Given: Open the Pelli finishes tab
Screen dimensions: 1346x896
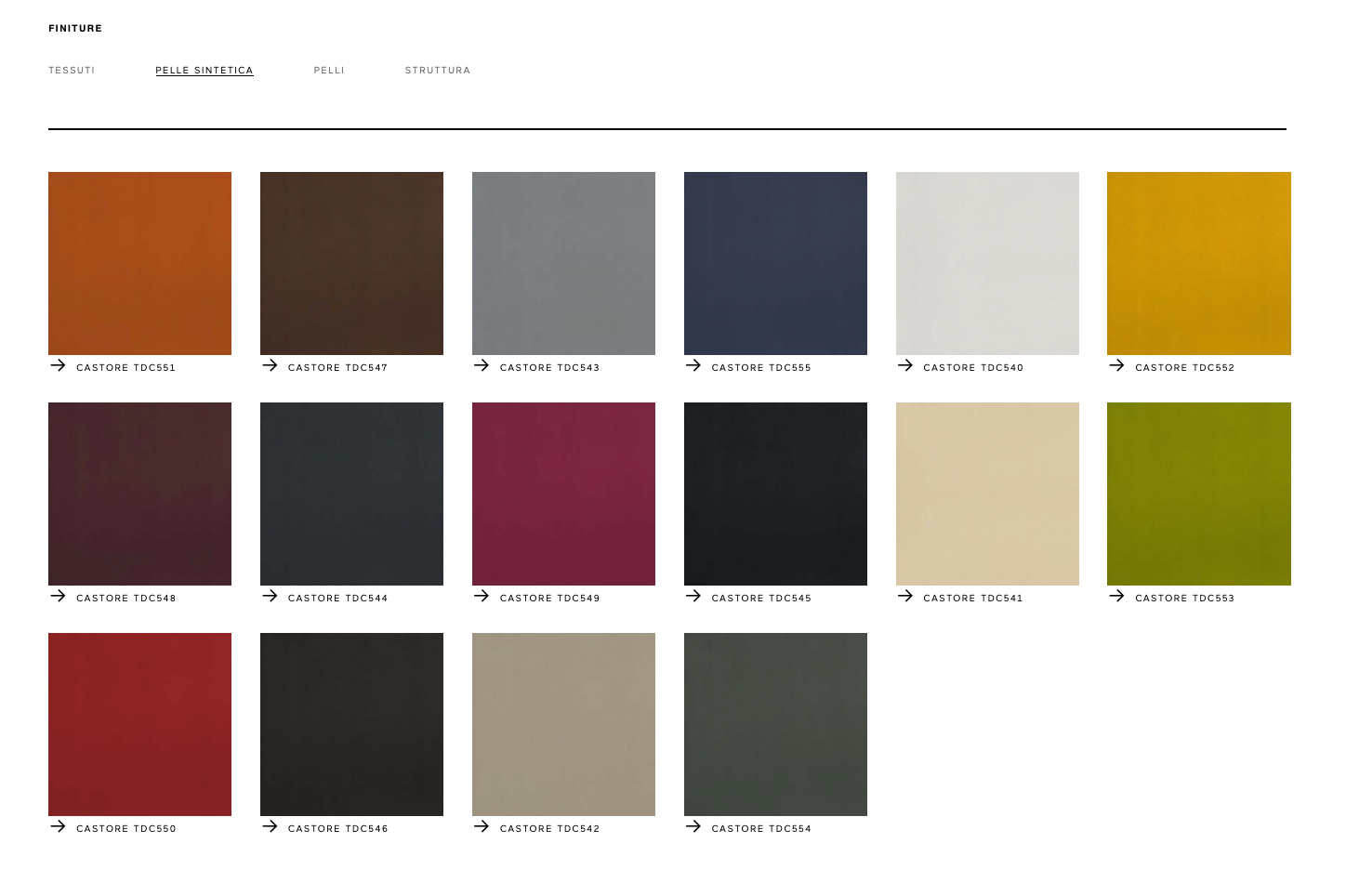Looking at the screenshot, I should (x=329, y=71).
